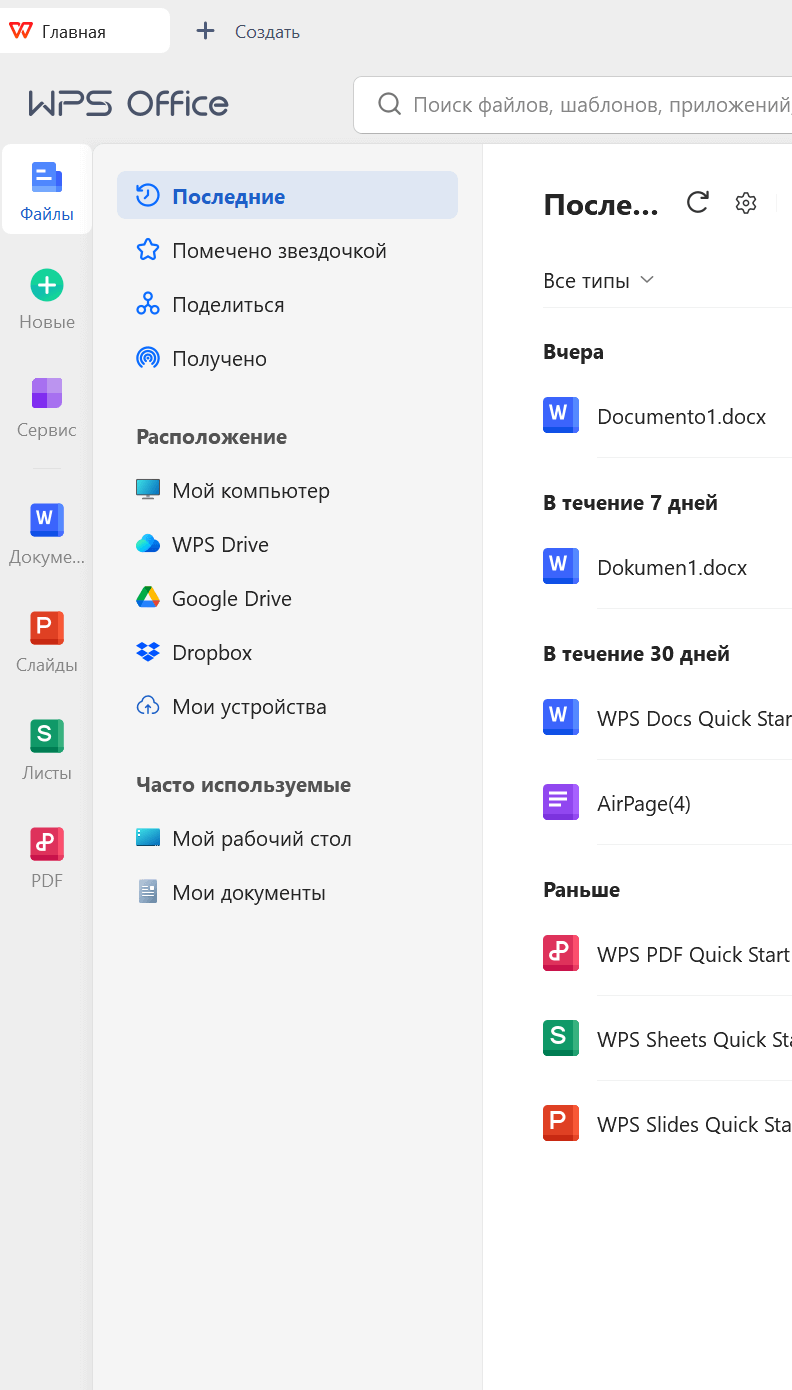Click the Мои устройства cloud upload icon
The height and width of the screenshot is (1390, 792).
(148, 706)
